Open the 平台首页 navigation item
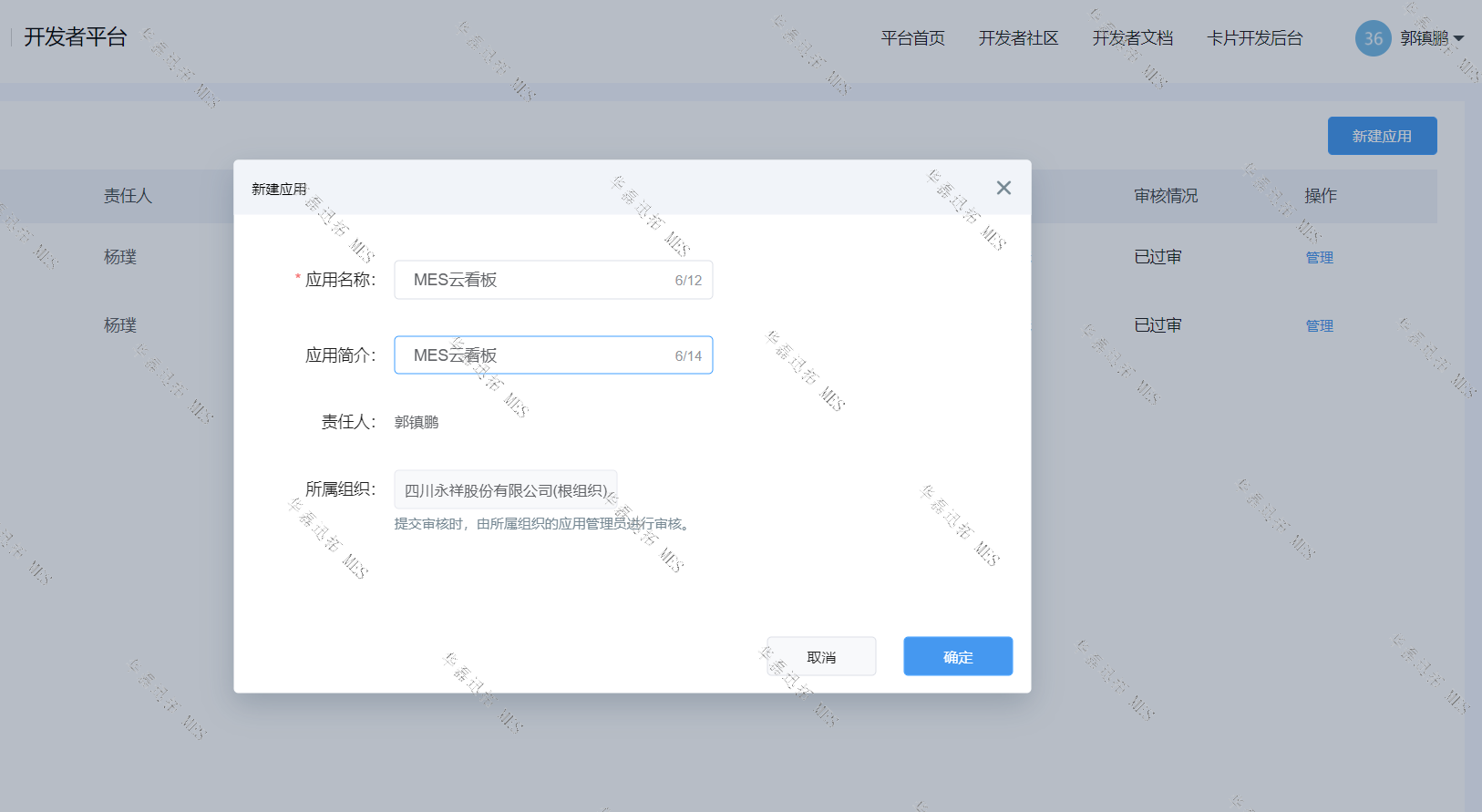The height and width of the screenshot is (812, 1482). click(912, 38)
